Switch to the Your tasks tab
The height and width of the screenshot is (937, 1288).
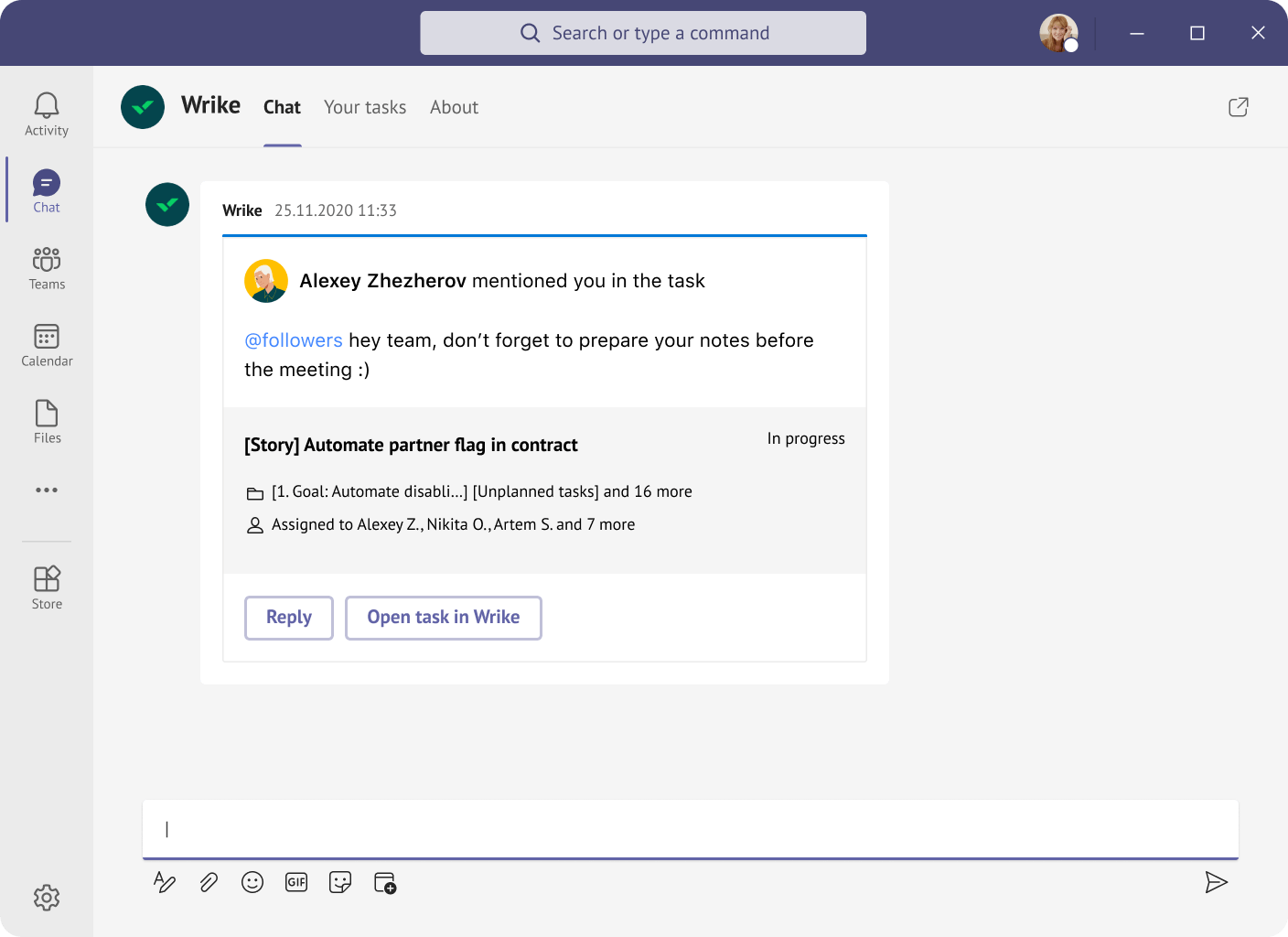coord(365,107)
